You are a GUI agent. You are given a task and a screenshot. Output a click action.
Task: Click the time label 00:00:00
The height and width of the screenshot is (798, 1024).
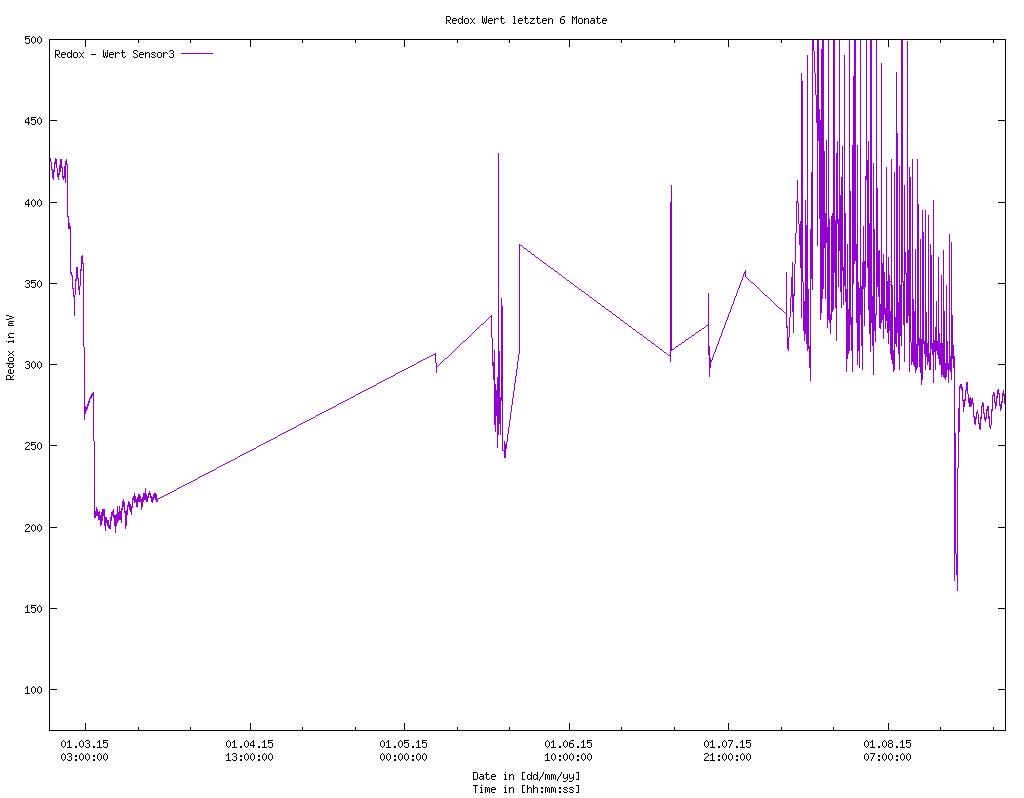coord(404,758)
